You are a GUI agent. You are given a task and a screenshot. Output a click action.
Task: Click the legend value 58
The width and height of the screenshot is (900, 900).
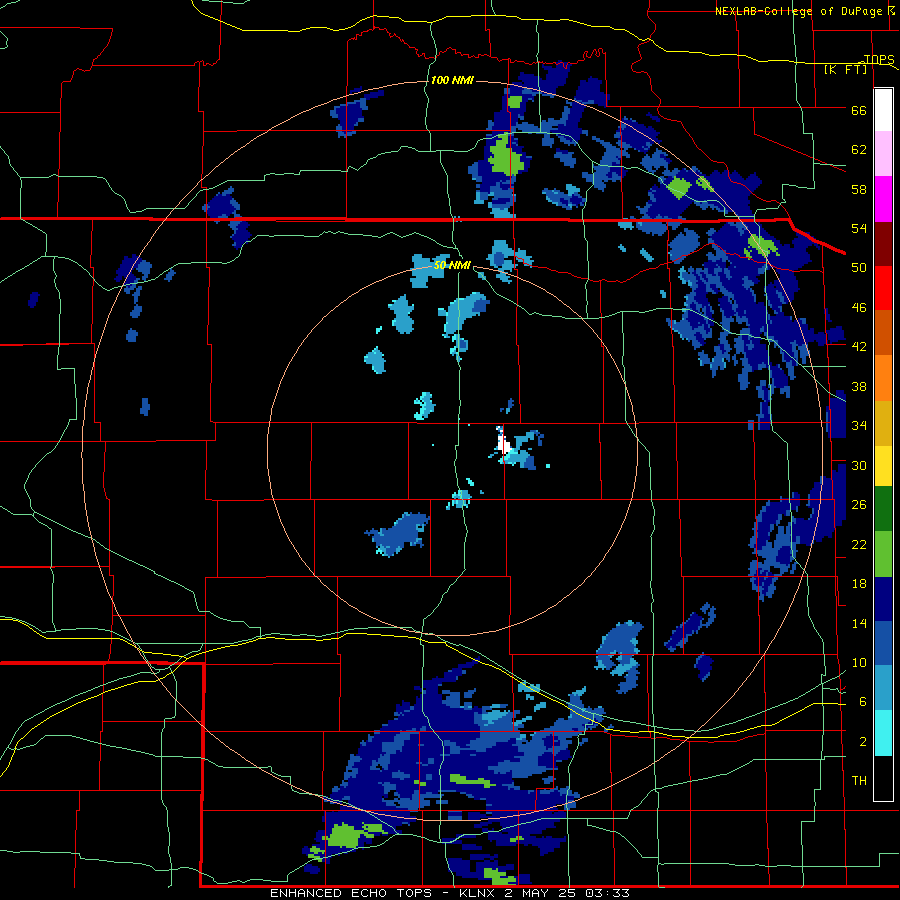click(859, 189)
